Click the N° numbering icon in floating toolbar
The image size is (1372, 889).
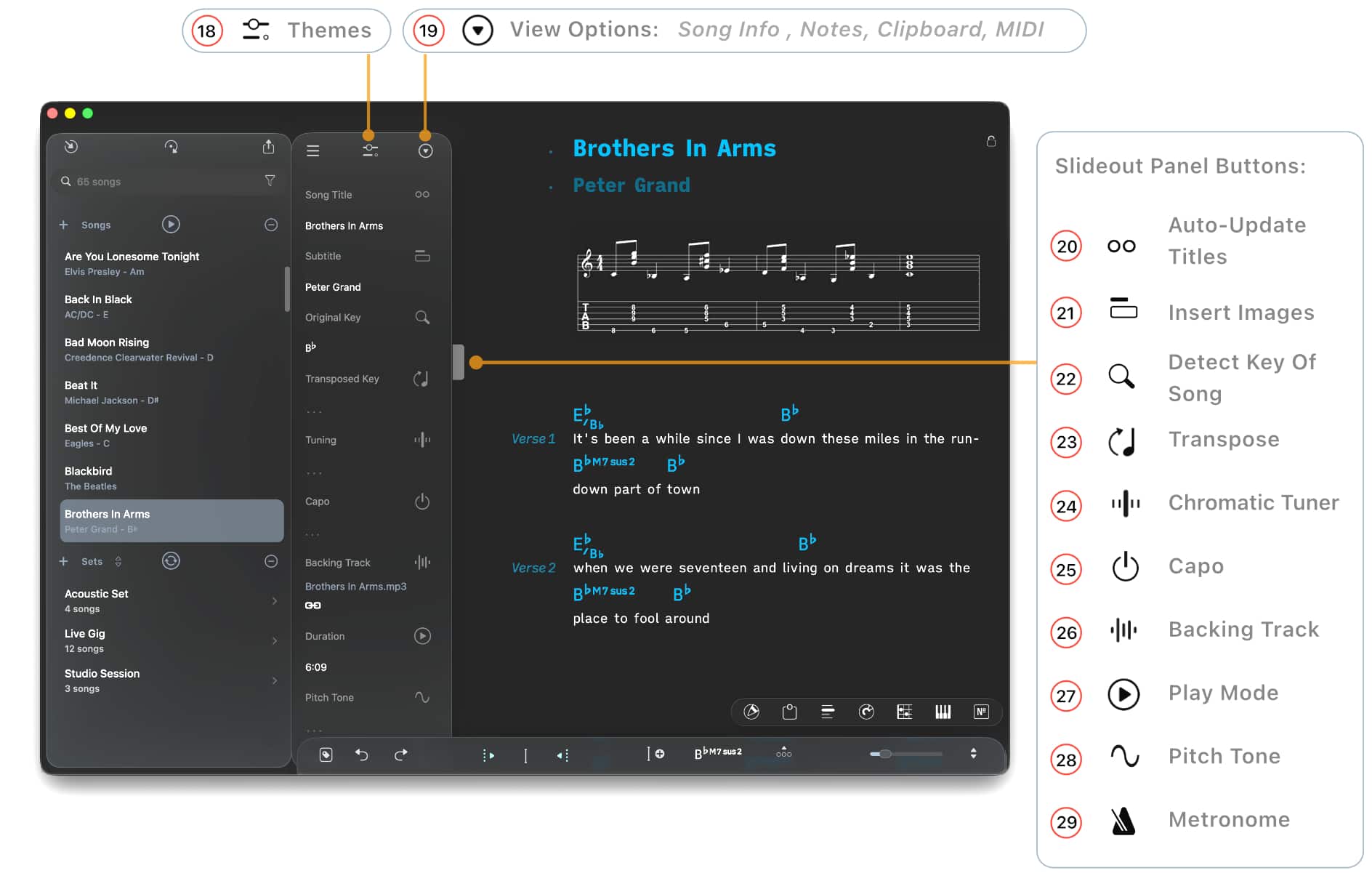point(981,712)
